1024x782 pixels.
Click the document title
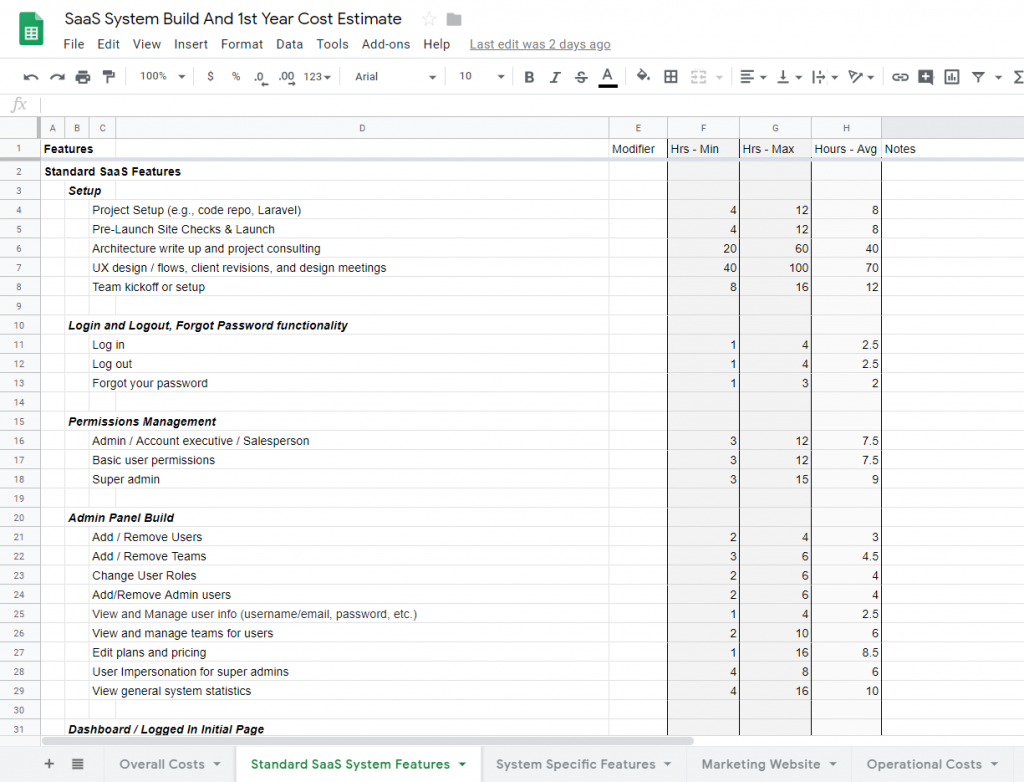click(x=232, y=19)
